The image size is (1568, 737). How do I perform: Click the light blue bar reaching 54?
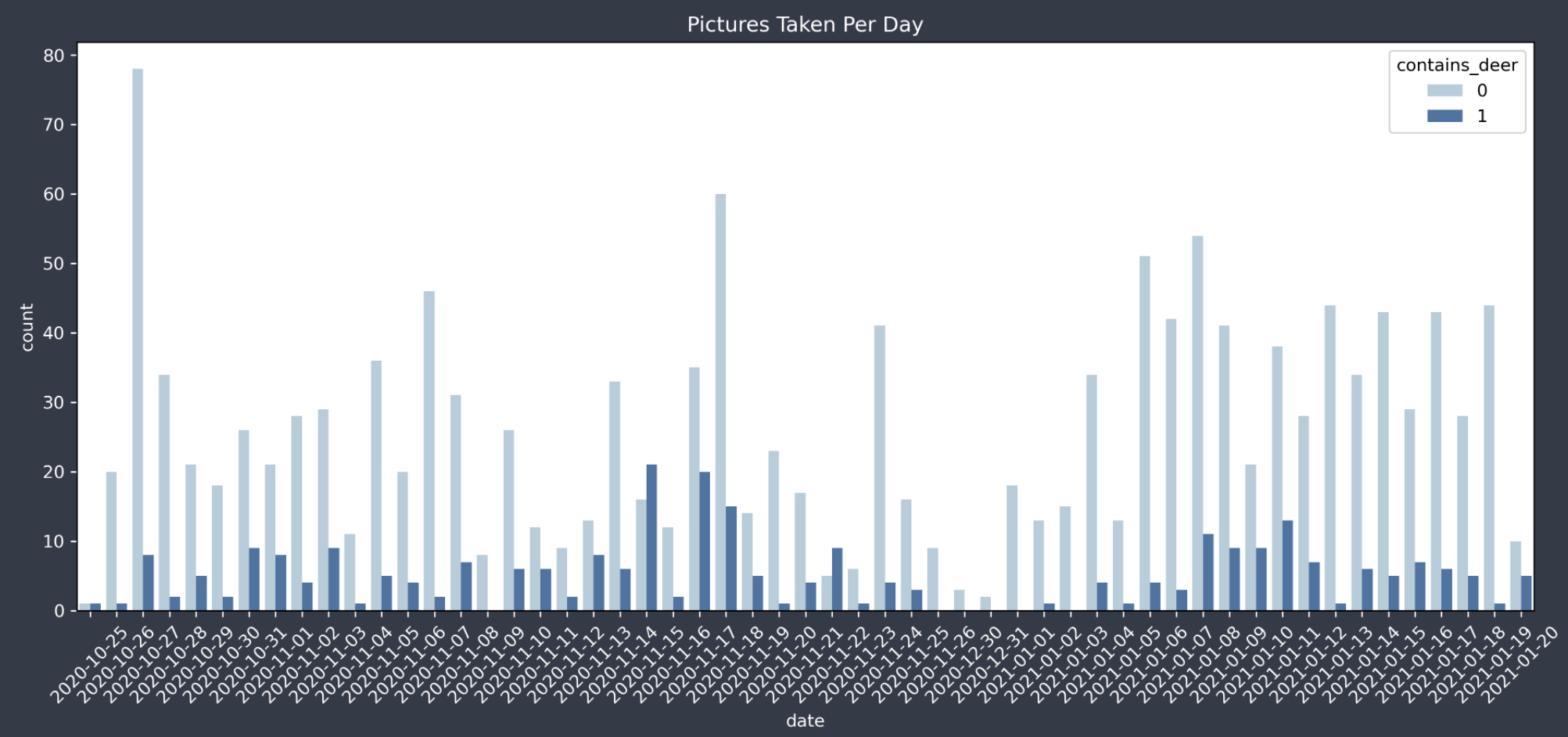pos(1197,423)
